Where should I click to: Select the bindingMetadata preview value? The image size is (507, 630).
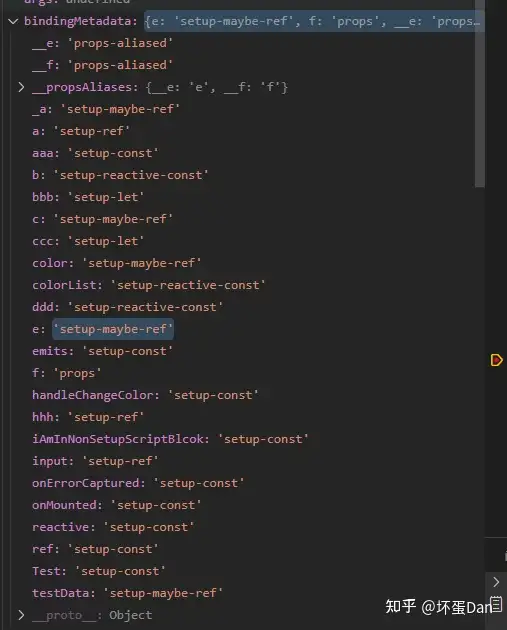tap(314, 21)
